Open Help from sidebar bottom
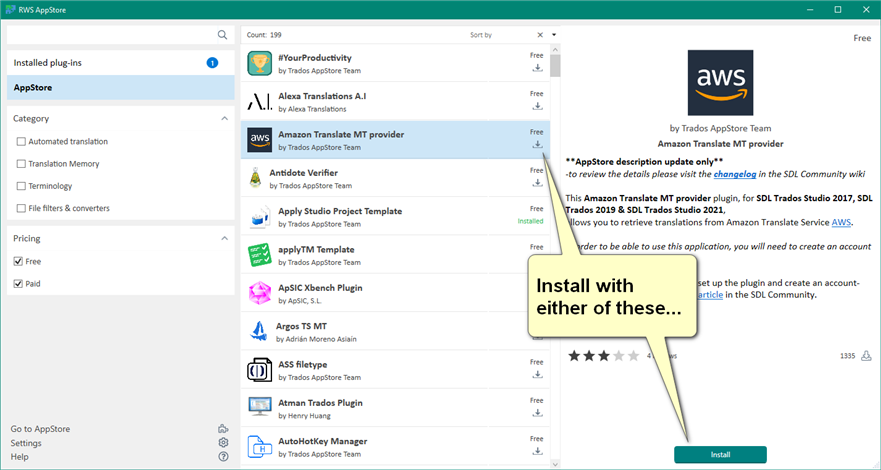Screen dimensions: 881x470 click(x=19, y=457)
